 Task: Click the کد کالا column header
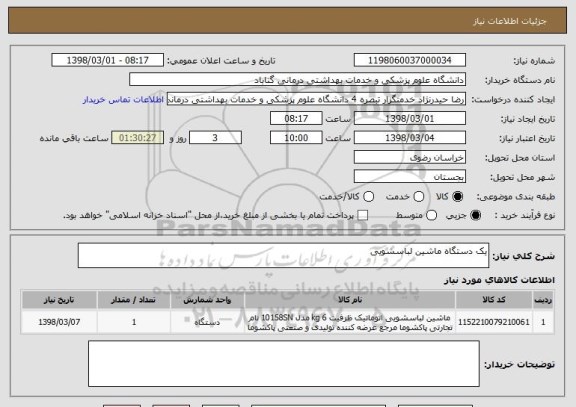click(x=494, y=300)
